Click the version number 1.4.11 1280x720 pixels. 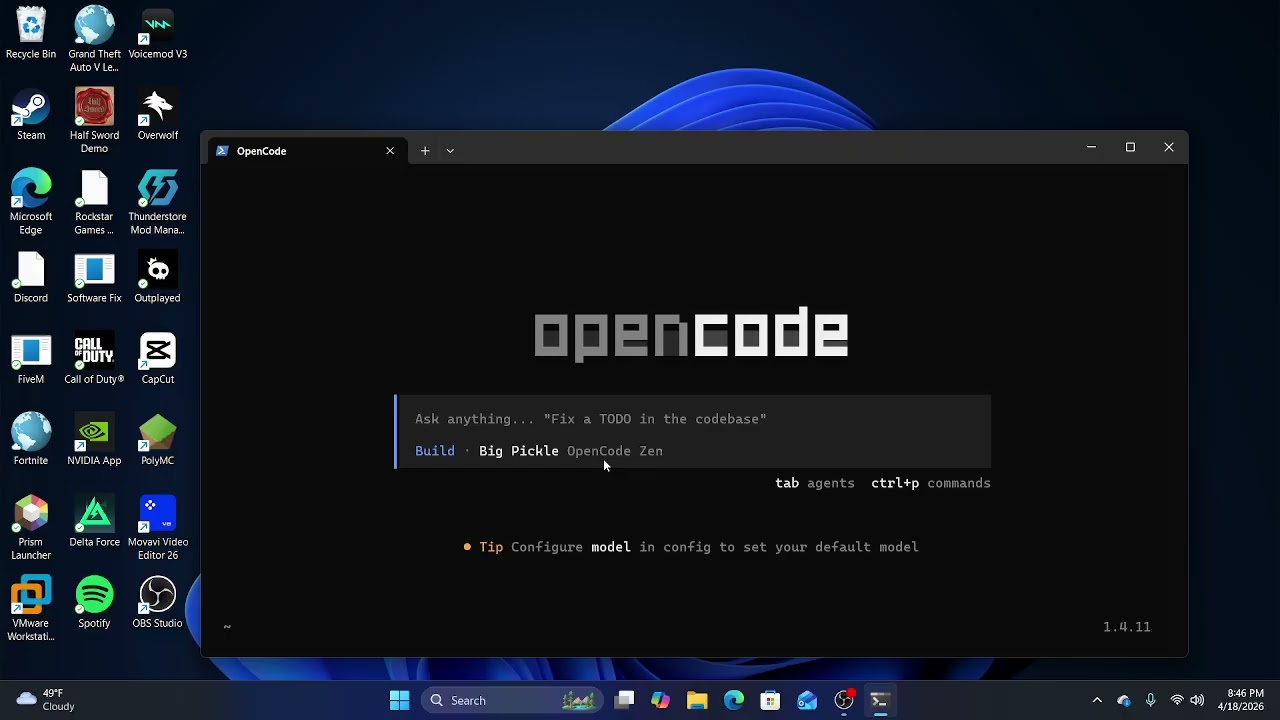(x=1127, y=627)
